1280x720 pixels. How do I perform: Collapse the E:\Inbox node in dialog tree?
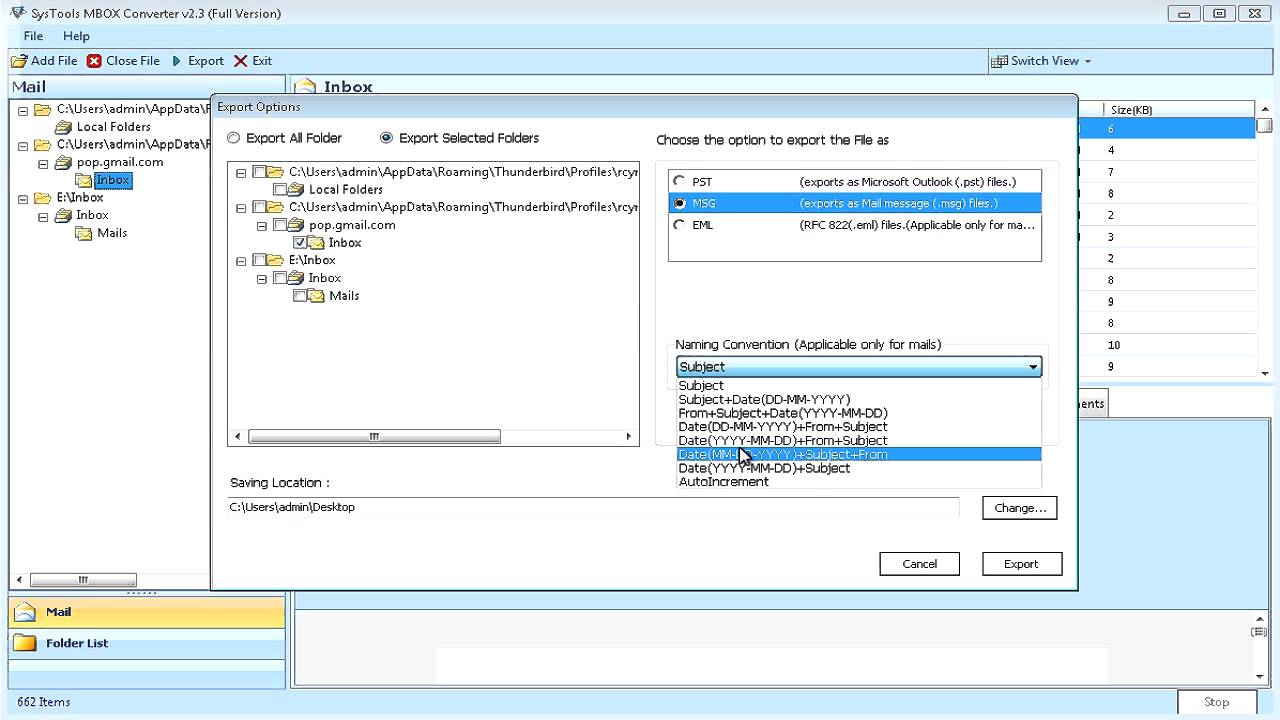(x=241, y=260)
